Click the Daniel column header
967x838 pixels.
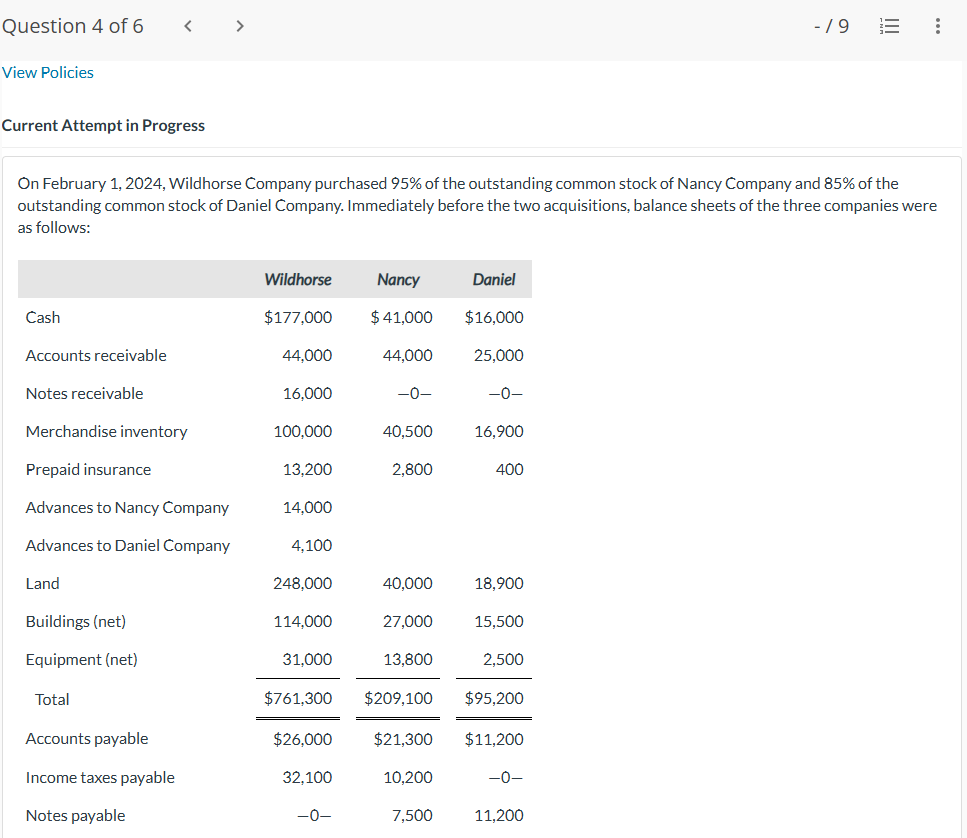[494, 279]
